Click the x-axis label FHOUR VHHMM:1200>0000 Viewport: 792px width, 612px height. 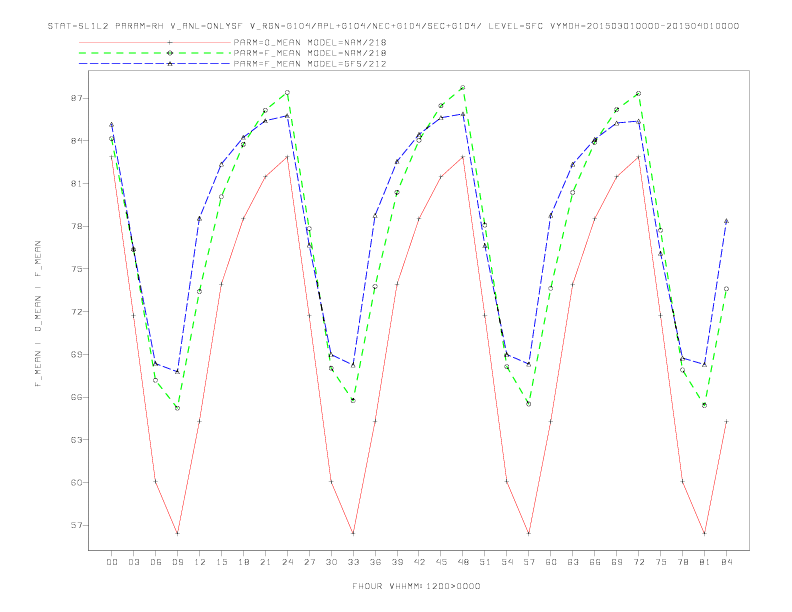pos(416,586)
